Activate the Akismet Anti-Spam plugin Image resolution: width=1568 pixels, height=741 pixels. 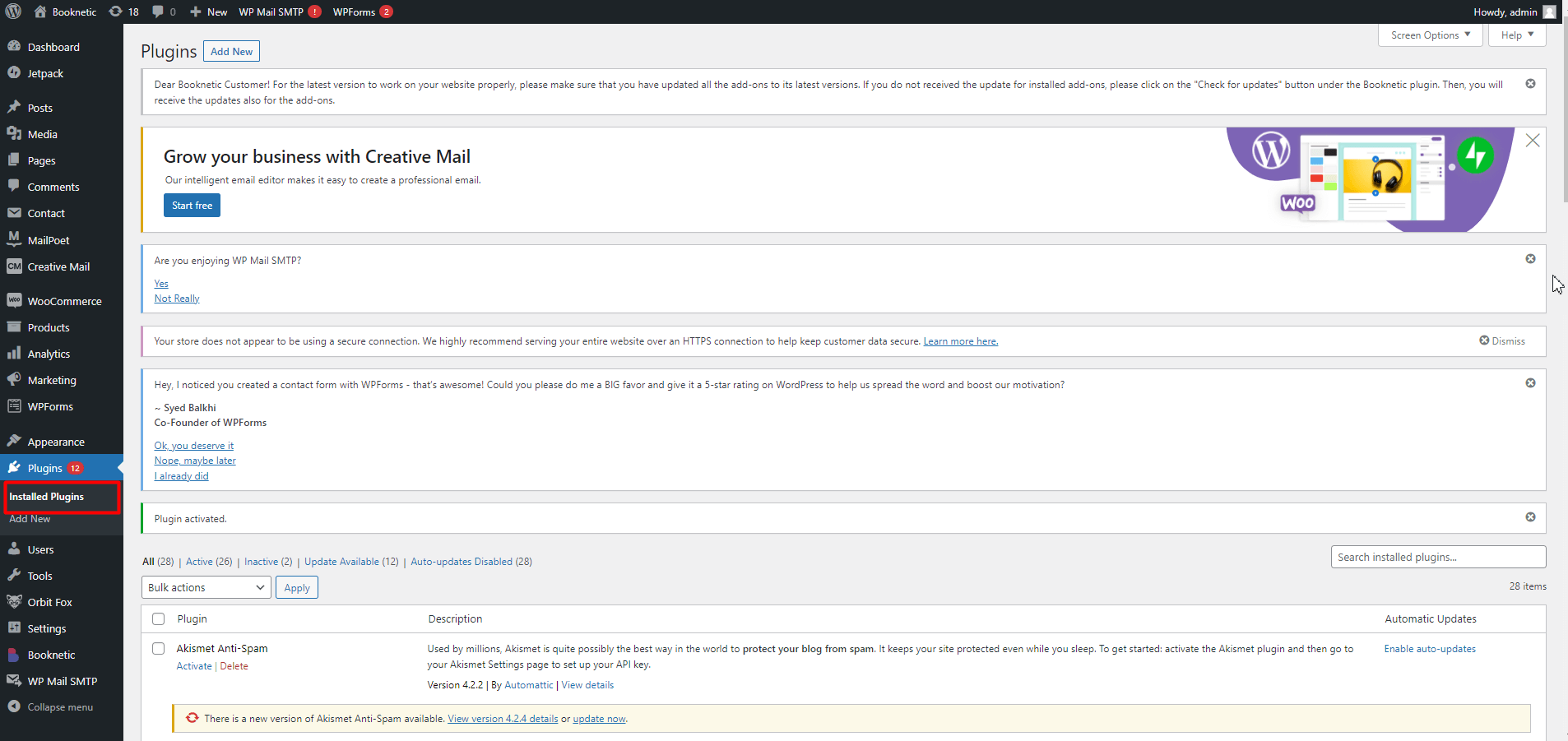click(194, 666)
